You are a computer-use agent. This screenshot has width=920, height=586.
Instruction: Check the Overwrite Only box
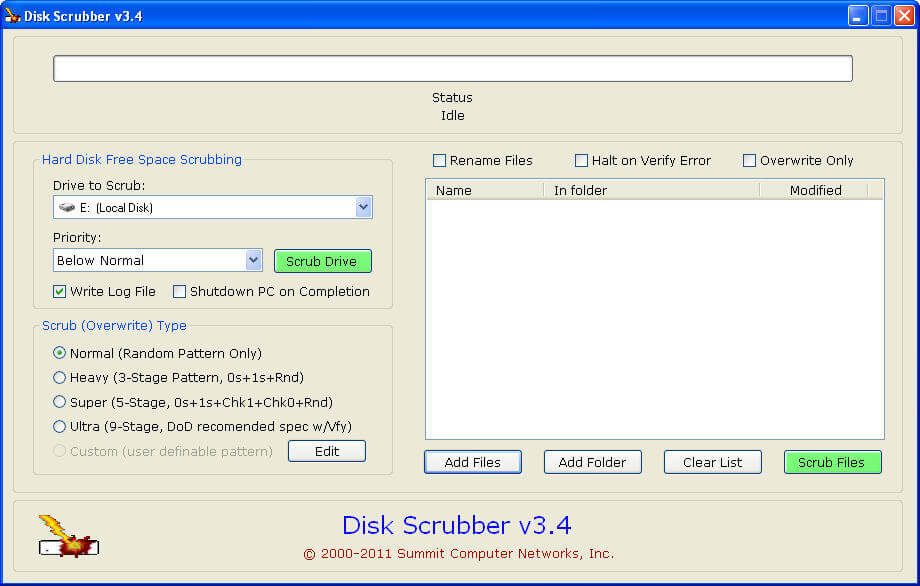(x=749, y=161)
